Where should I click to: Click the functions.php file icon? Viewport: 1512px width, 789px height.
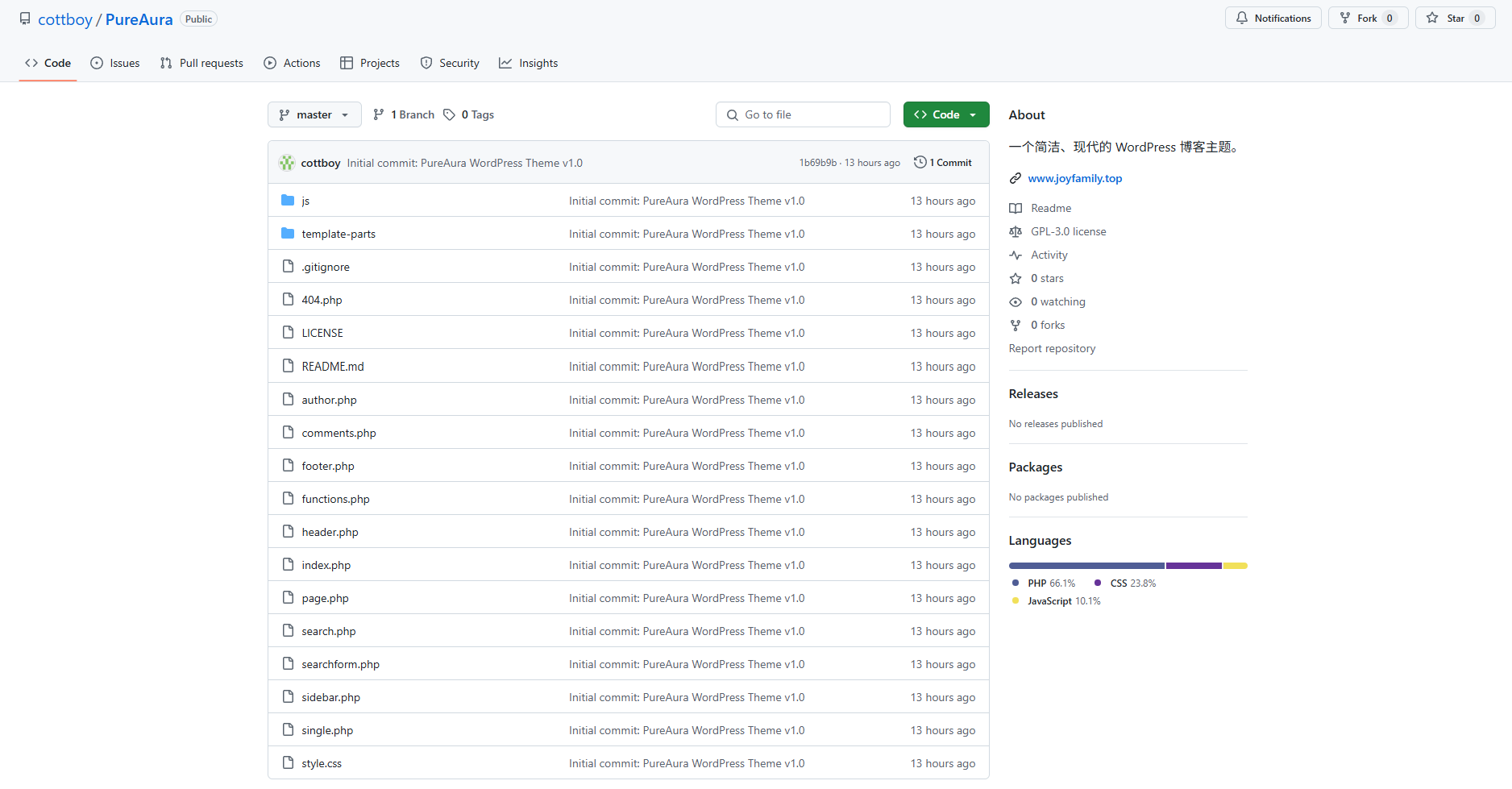click(288, 498)
